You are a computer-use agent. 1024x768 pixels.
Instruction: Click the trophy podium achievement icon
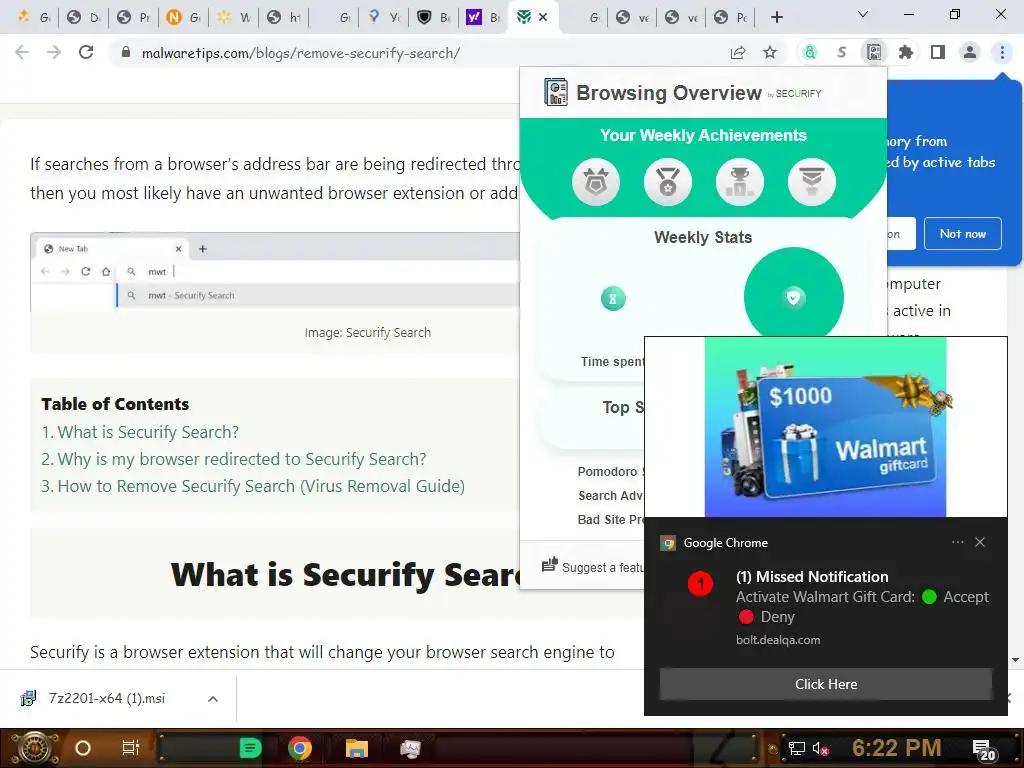[x=739, y=182]
